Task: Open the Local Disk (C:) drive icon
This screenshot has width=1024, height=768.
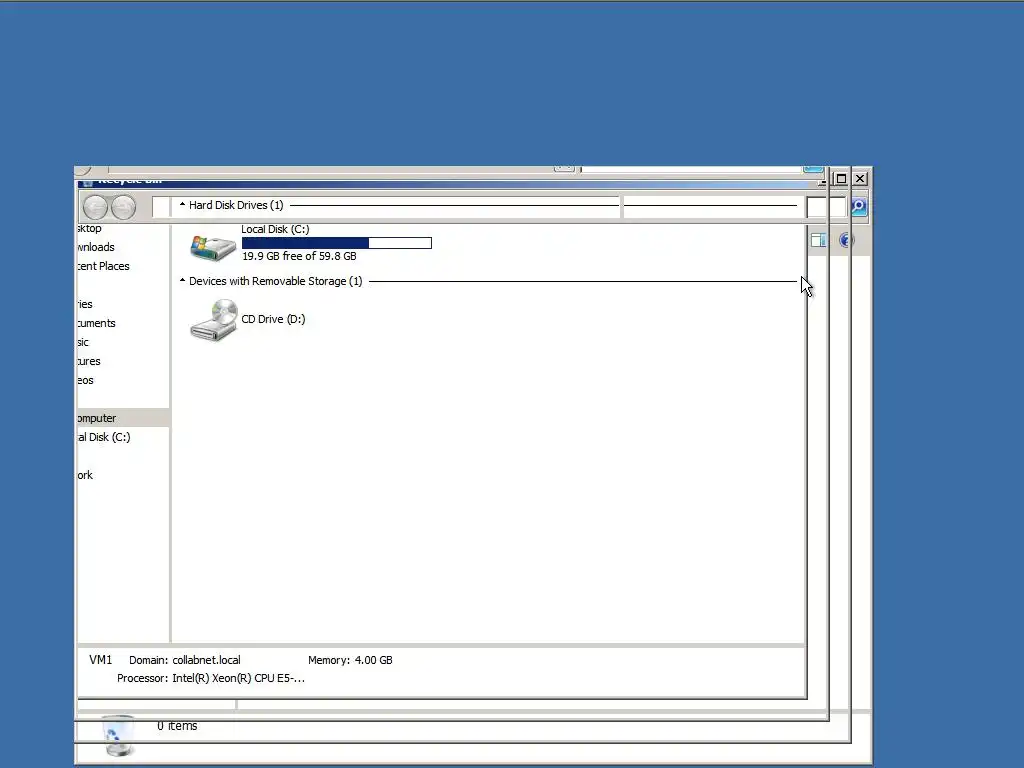Action: click(213, 248)
